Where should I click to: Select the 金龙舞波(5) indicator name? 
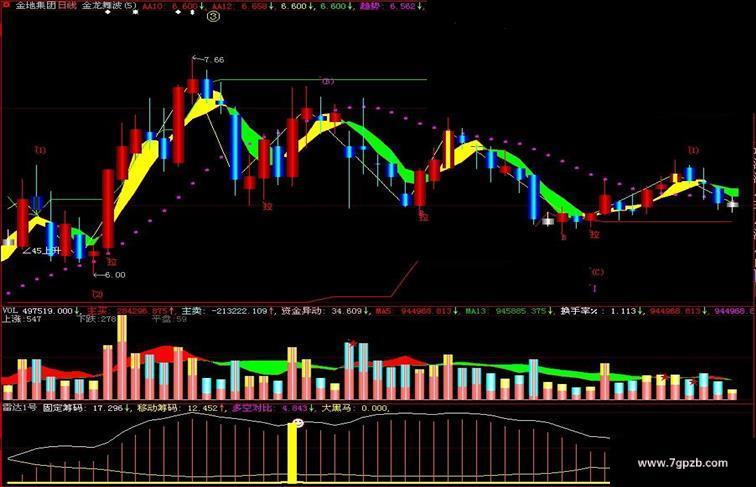(x=109, y=6)
